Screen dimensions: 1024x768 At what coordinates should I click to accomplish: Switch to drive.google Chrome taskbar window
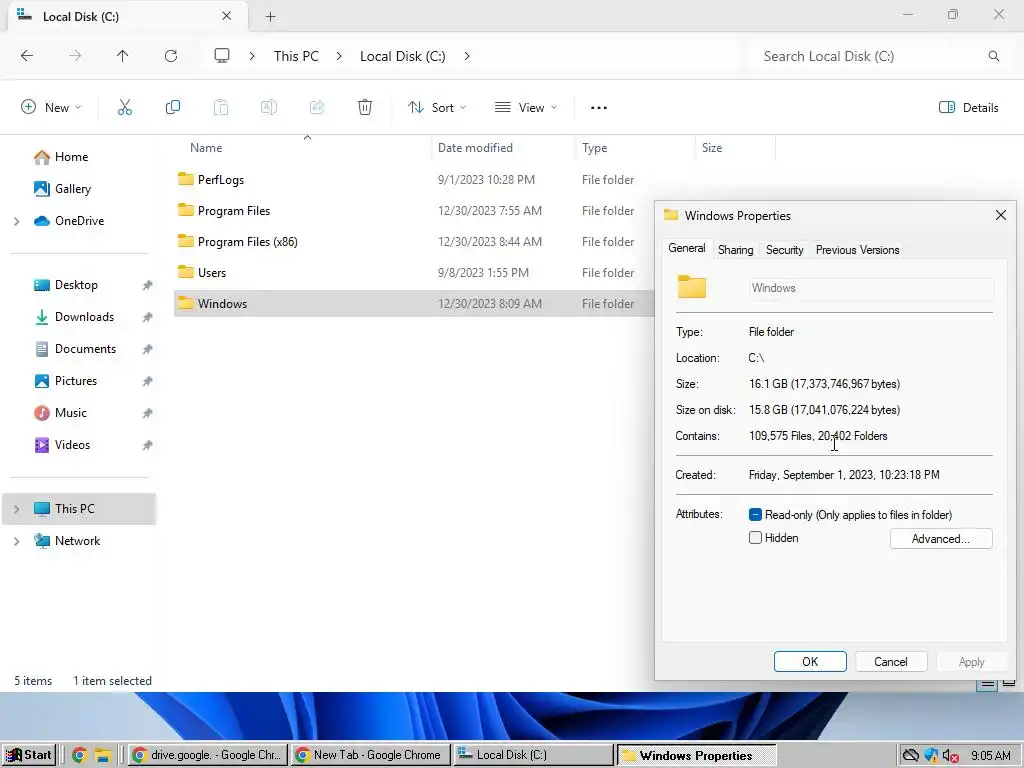[x=208, y=755]
